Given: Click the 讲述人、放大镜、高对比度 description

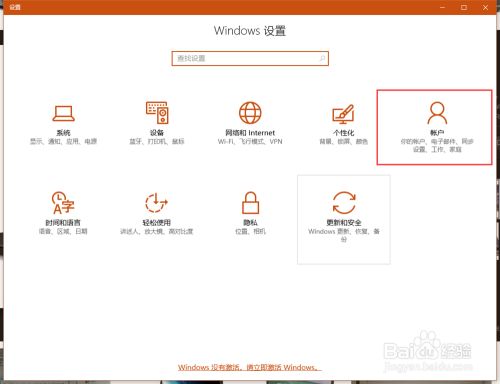Looking at the screenshot, I should coord(157,231).
